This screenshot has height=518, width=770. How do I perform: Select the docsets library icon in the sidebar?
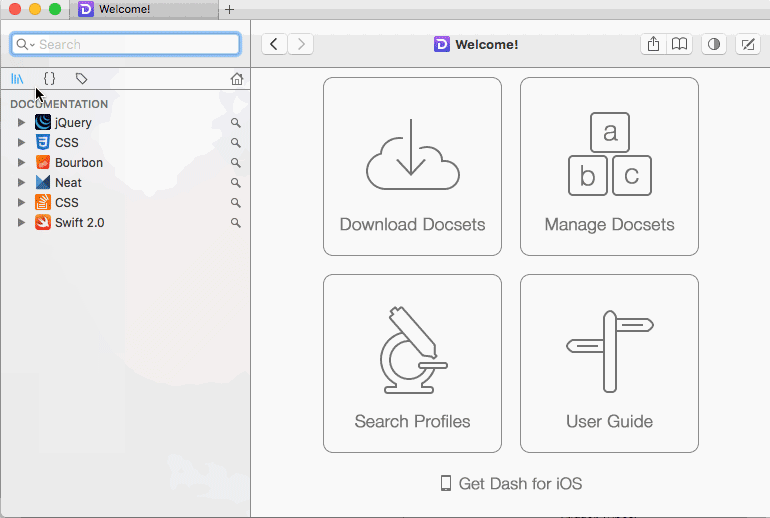[x=17, y=79]
